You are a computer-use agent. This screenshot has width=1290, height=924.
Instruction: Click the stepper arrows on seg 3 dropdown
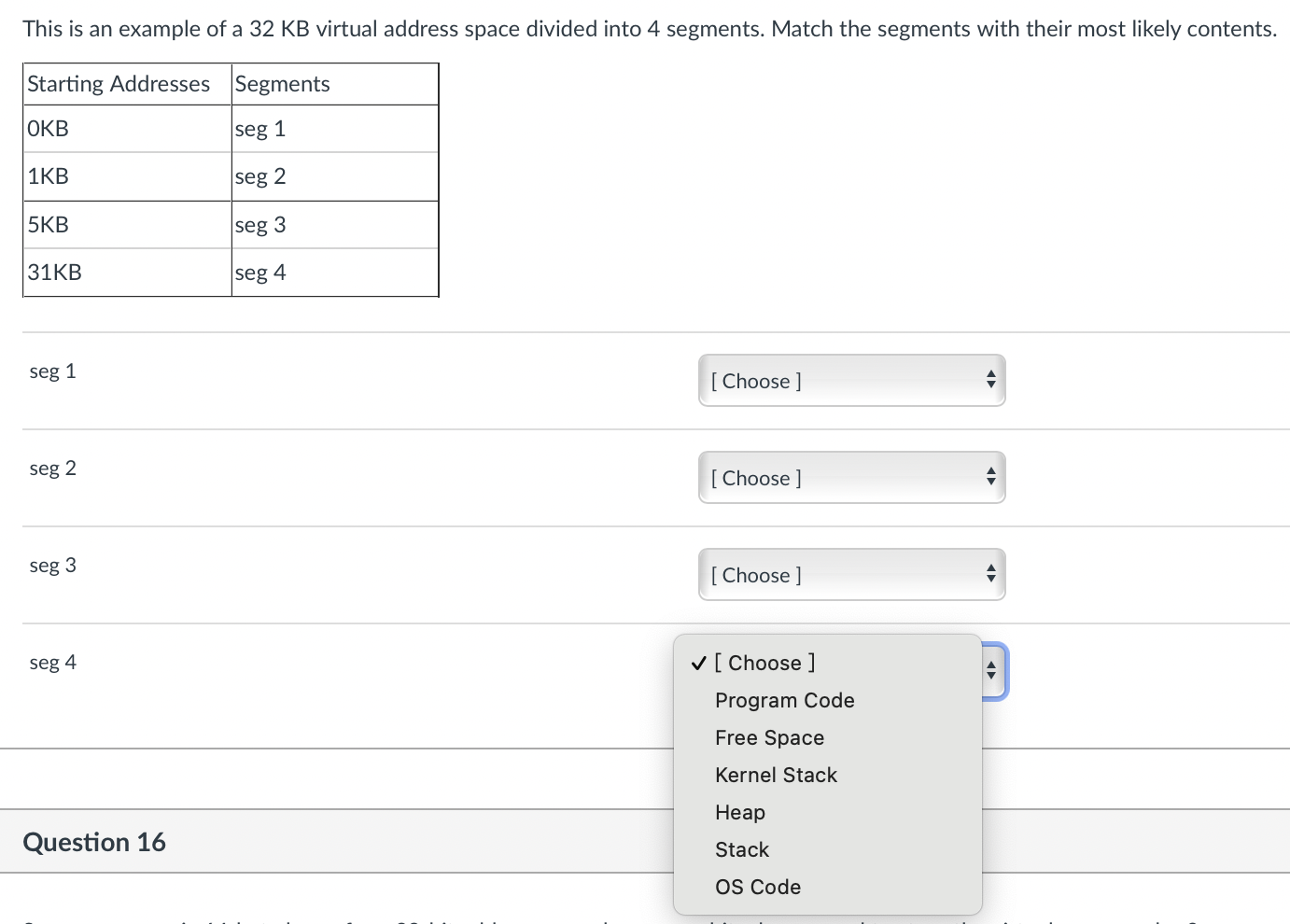click(990, 574)
